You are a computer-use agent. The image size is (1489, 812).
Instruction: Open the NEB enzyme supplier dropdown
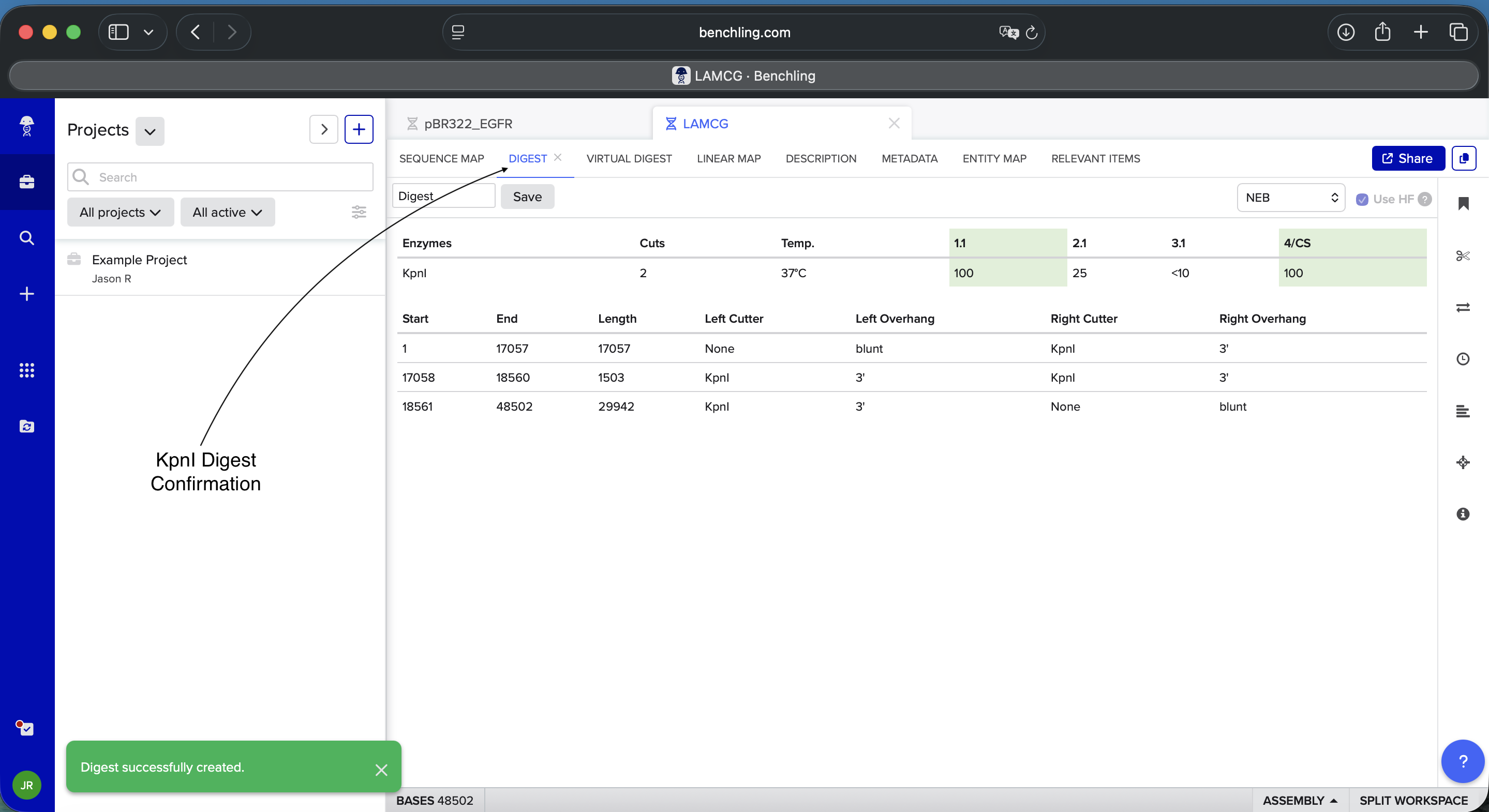(1290, 198)
